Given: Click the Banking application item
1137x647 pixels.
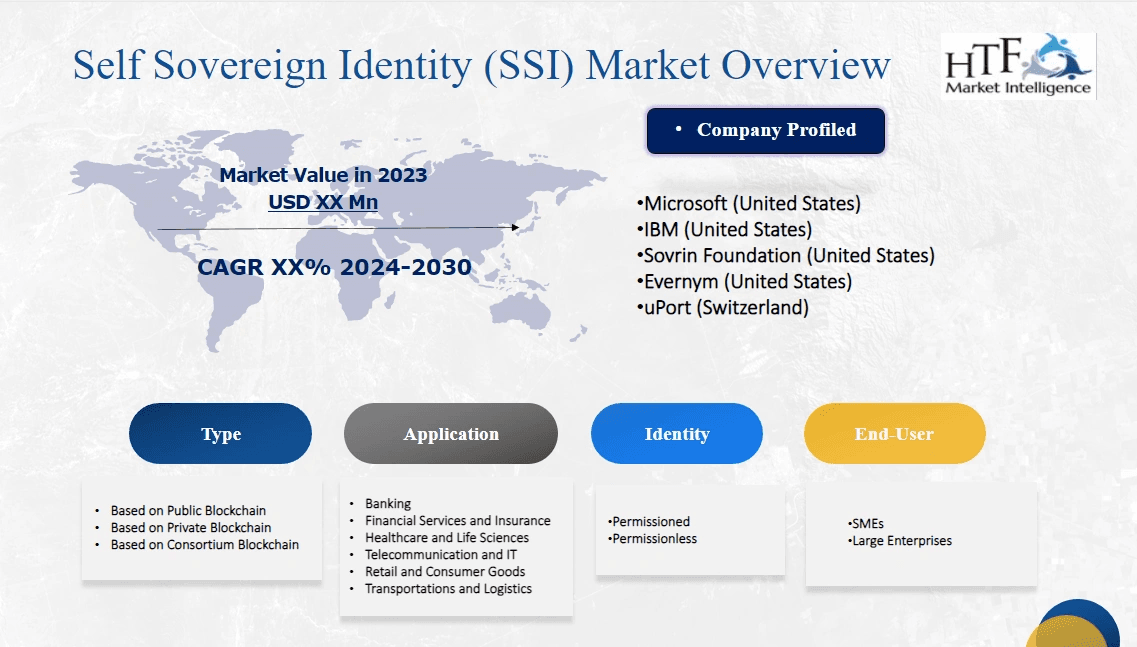Looking at the screenshot, I should point(388,503).
